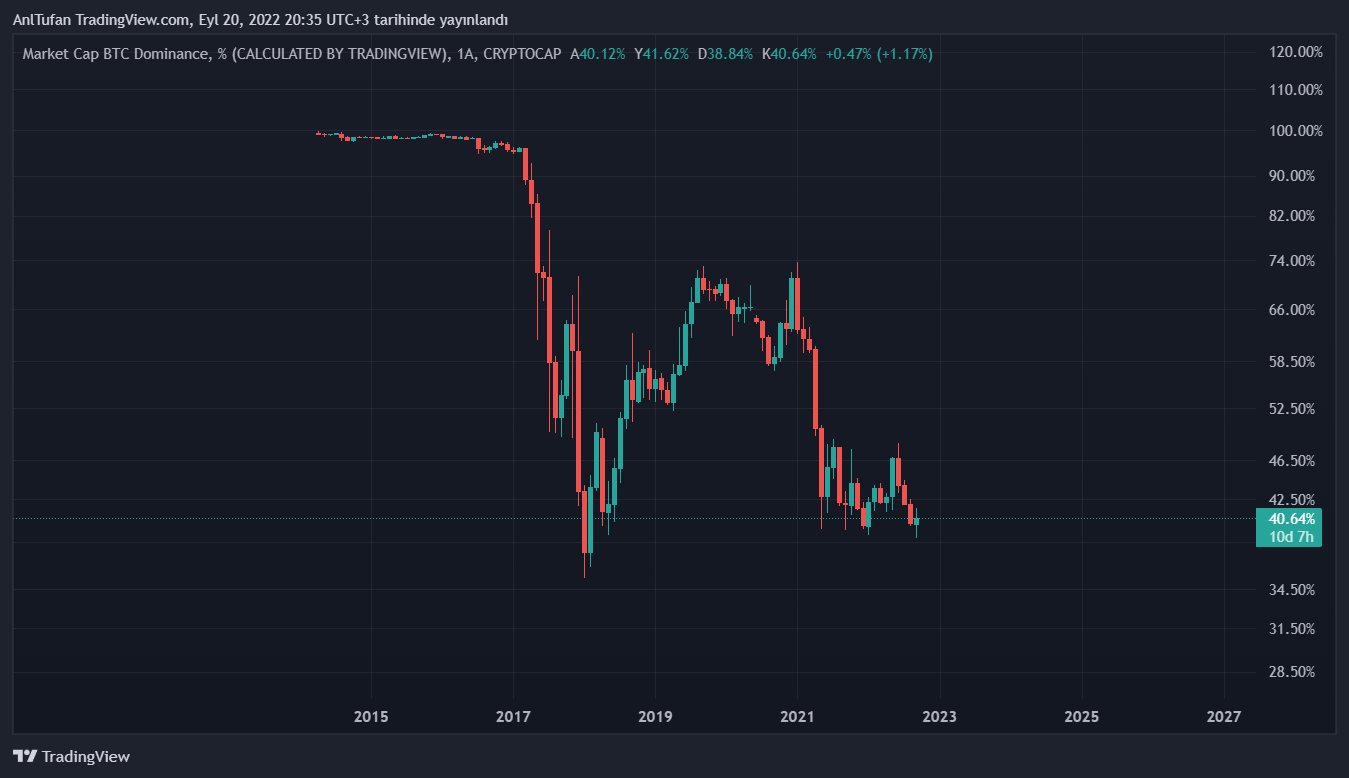
Task: Click the 28.50% level on the price axis
Action: pyautogui.click(x=1297, y=672)
